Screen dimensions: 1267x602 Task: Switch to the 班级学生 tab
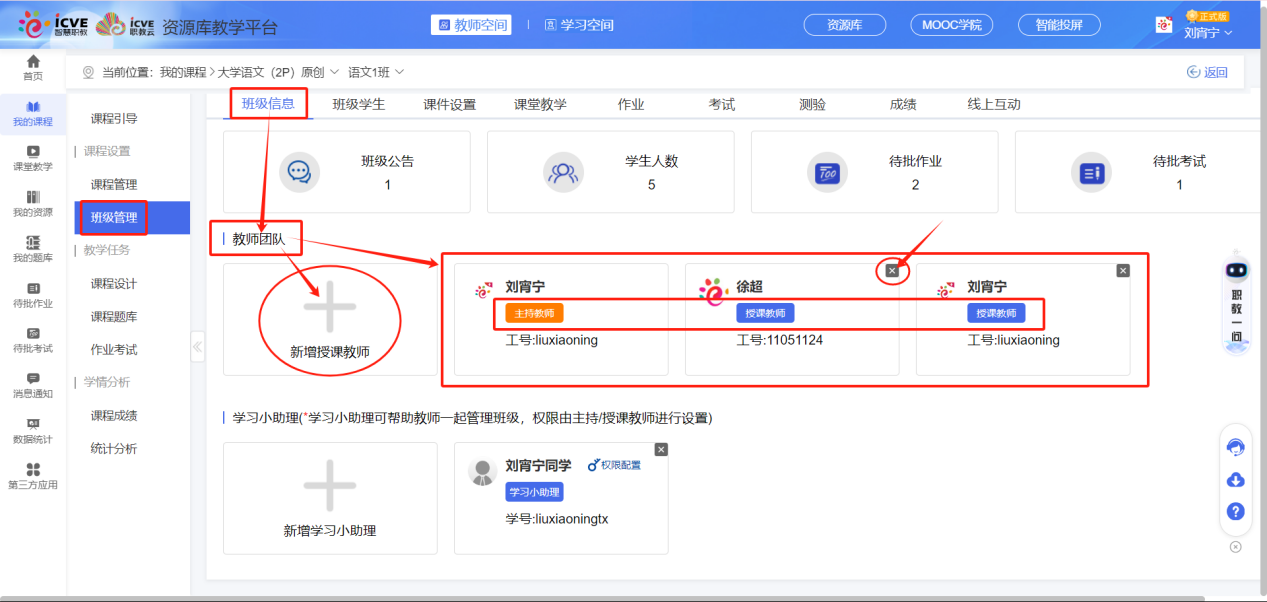pyautogui.click(x=358, y=103)
